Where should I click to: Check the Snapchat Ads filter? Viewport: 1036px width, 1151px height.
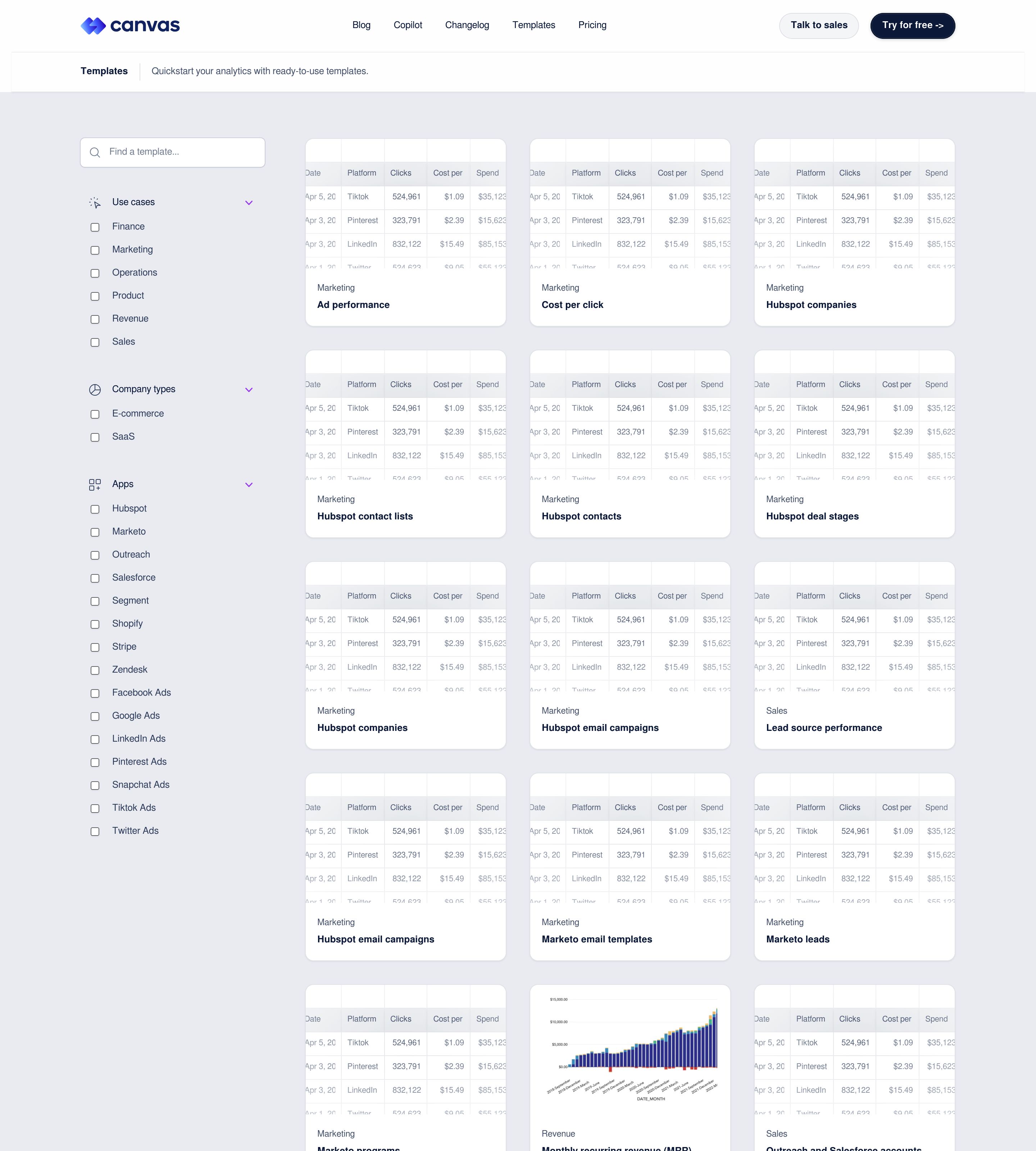95,786
